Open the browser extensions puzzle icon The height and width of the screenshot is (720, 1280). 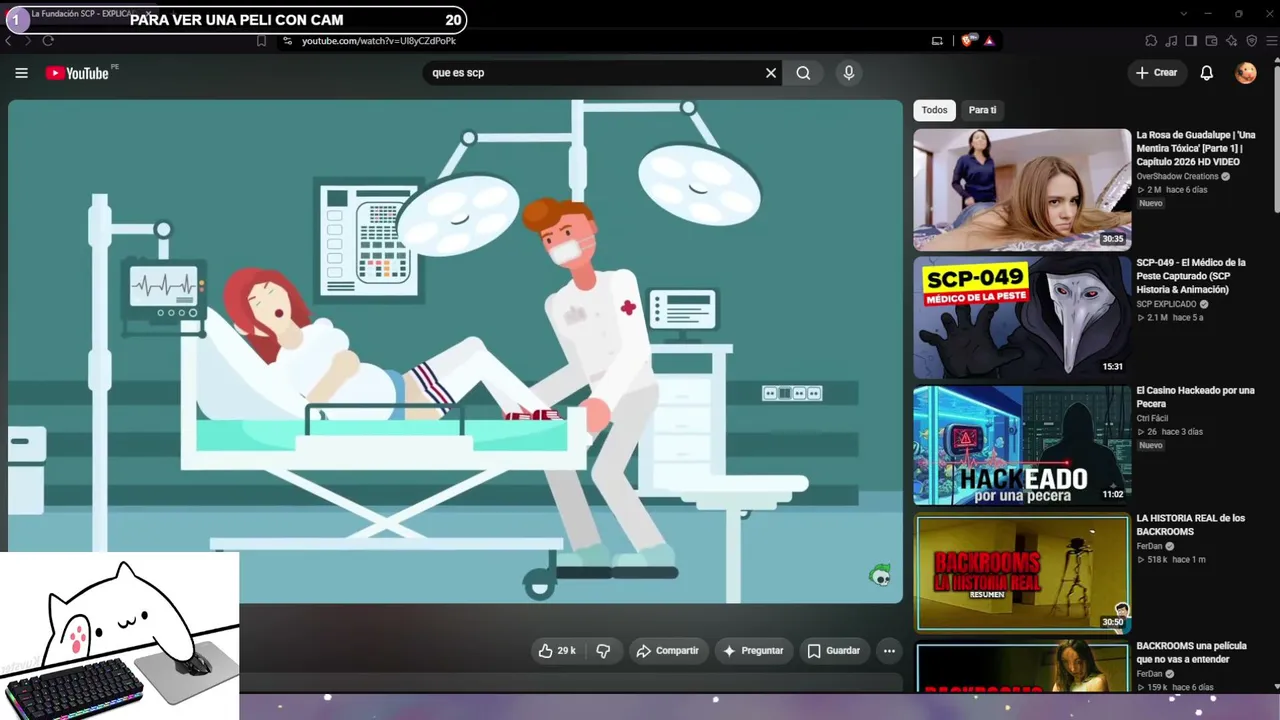(x=1151, y=41)
